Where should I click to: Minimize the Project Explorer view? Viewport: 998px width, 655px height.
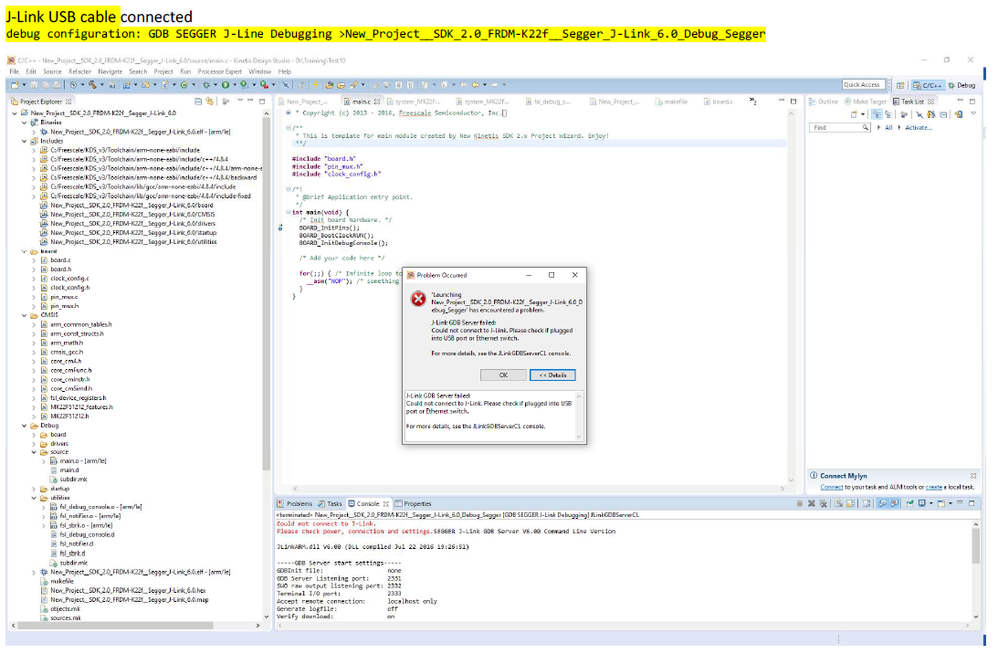[x=250, y=101]
